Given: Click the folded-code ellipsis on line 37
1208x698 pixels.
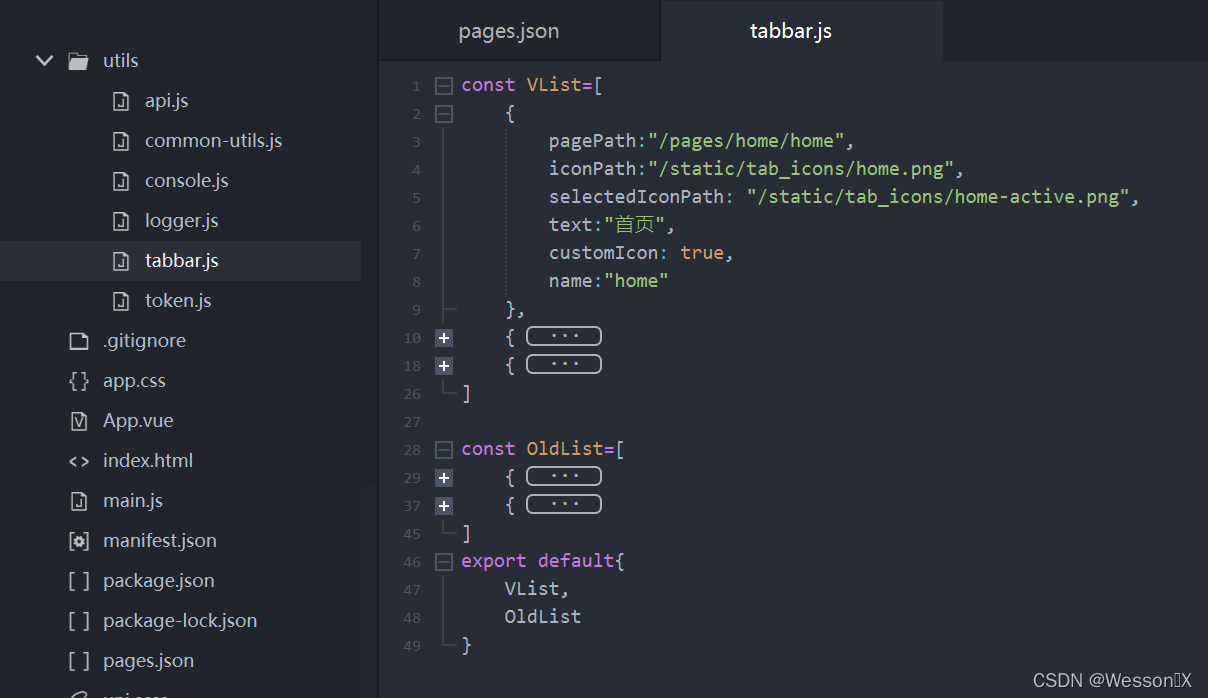Looking at the screenshot, I should [564, 504].
